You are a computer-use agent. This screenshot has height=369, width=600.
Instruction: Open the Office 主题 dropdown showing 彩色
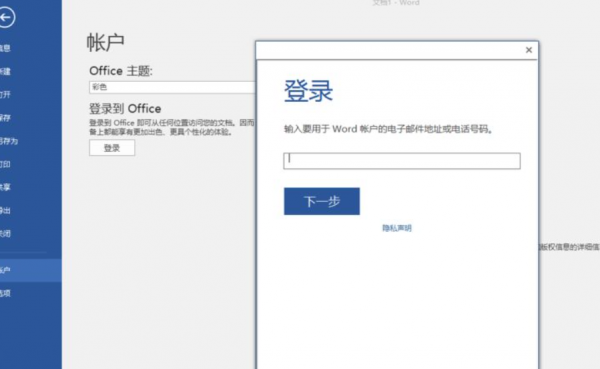pos(173,87)
